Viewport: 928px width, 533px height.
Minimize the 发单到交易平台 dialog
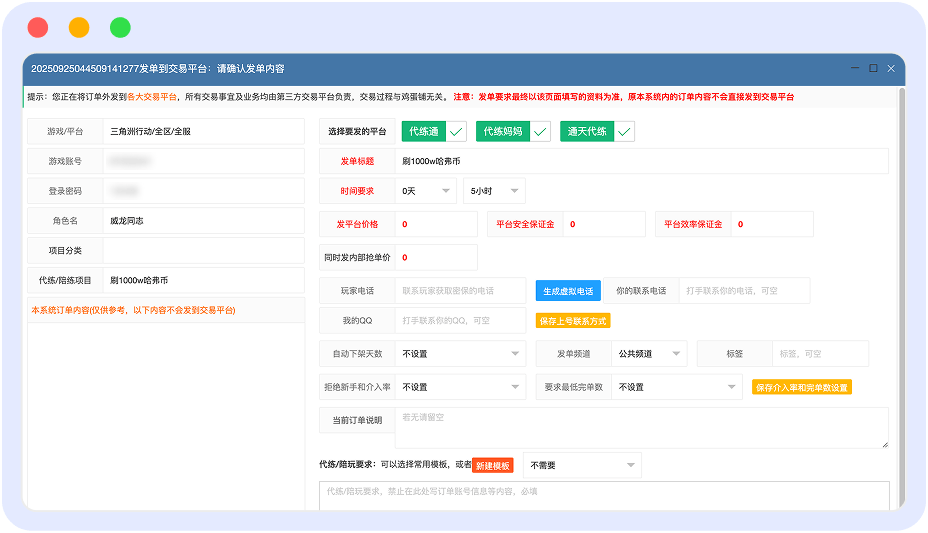pyautogui.click(x=855, y=68)
